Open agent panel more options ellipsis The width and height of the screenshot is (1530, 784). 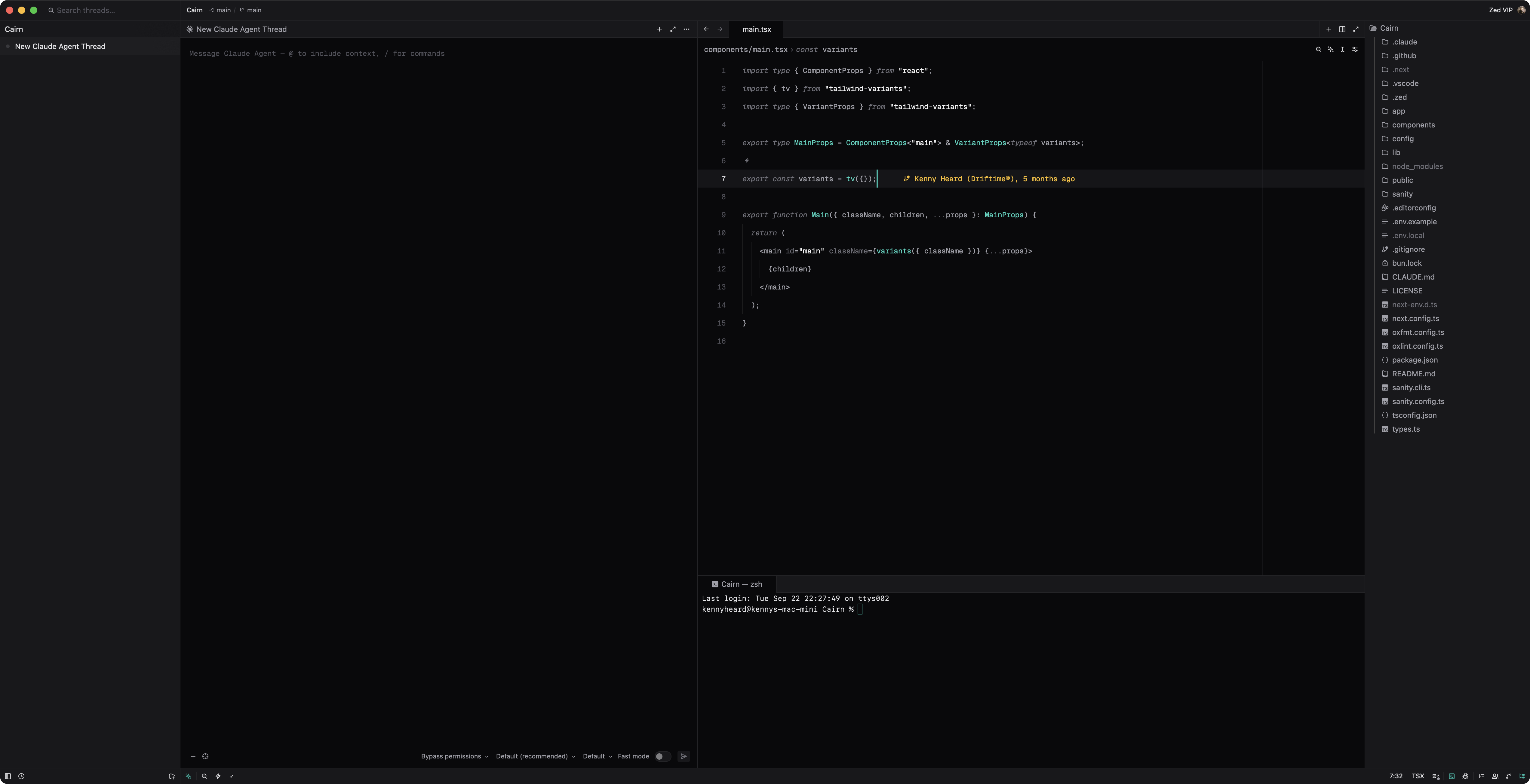coord(687,29)
